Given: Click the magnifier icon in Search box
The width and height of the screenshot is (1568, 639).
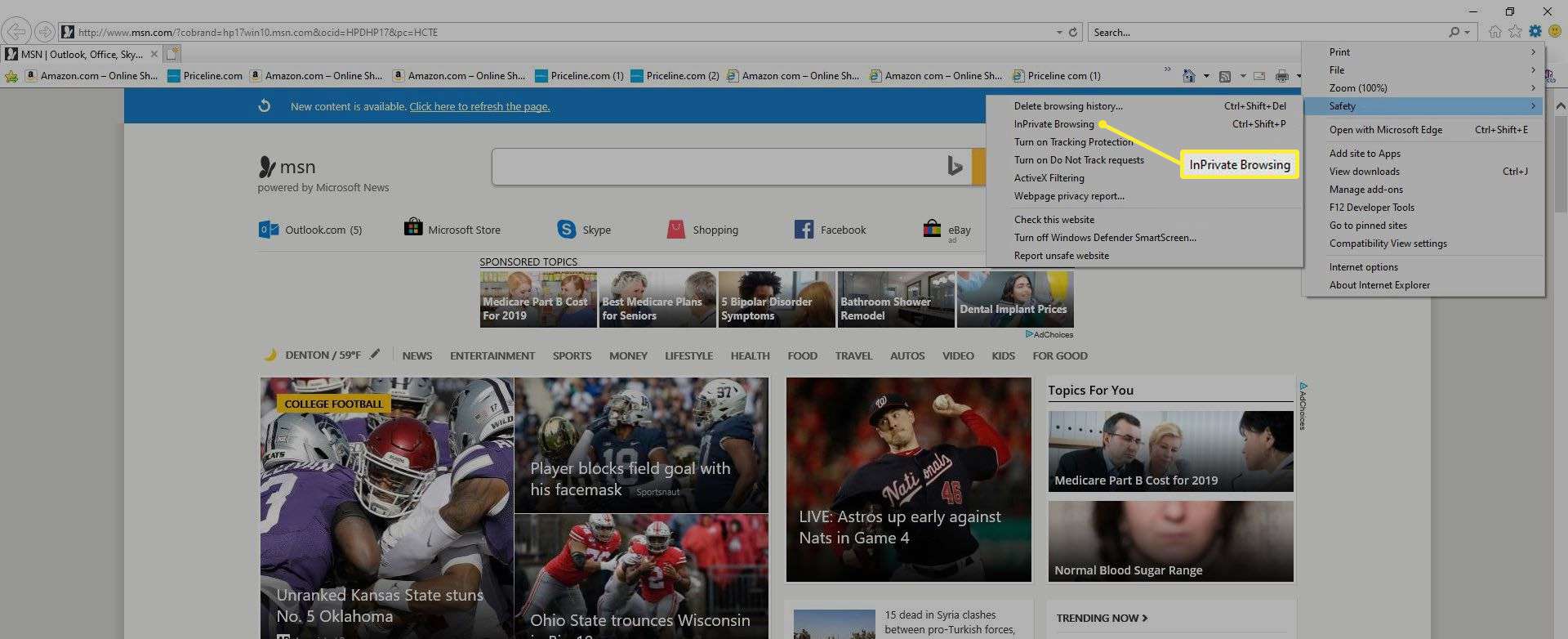Looking at the screenshot, I should point(1454,33).
